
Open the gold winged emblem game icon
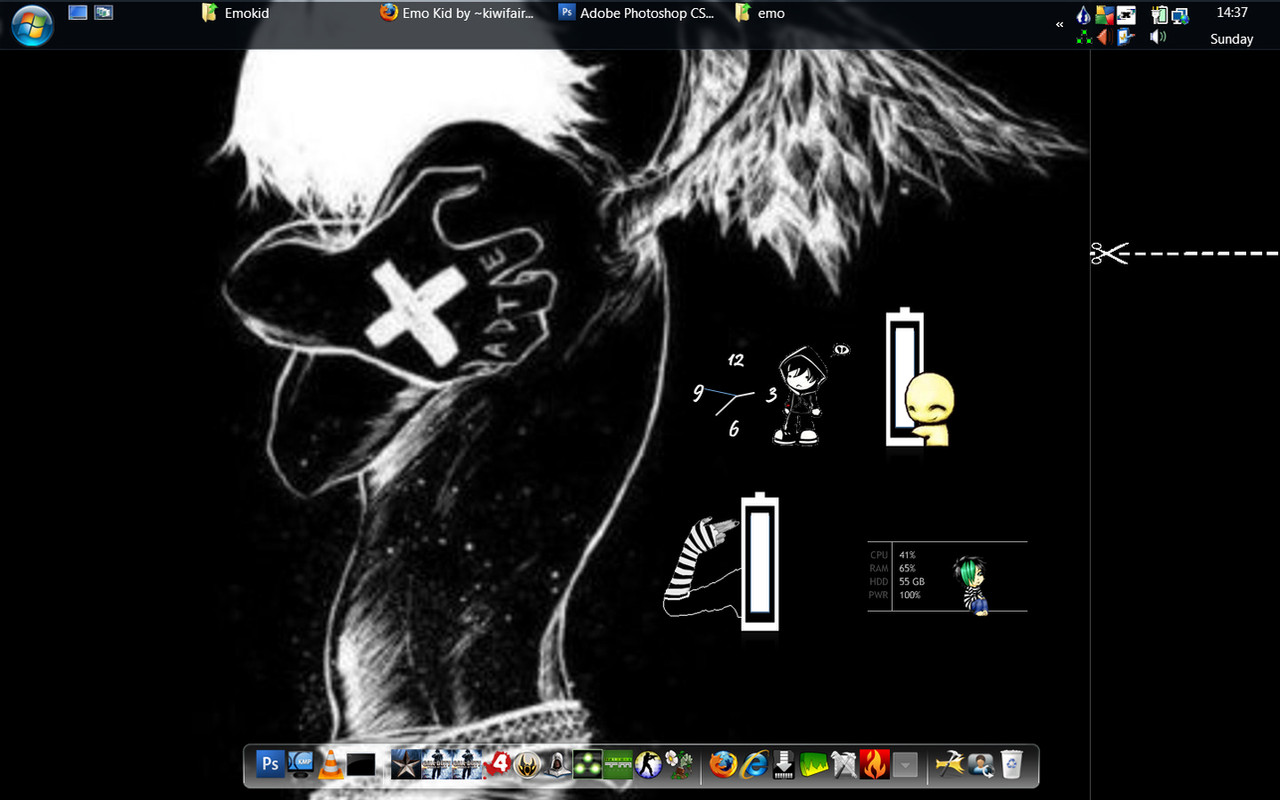click(x=527, y=765)
